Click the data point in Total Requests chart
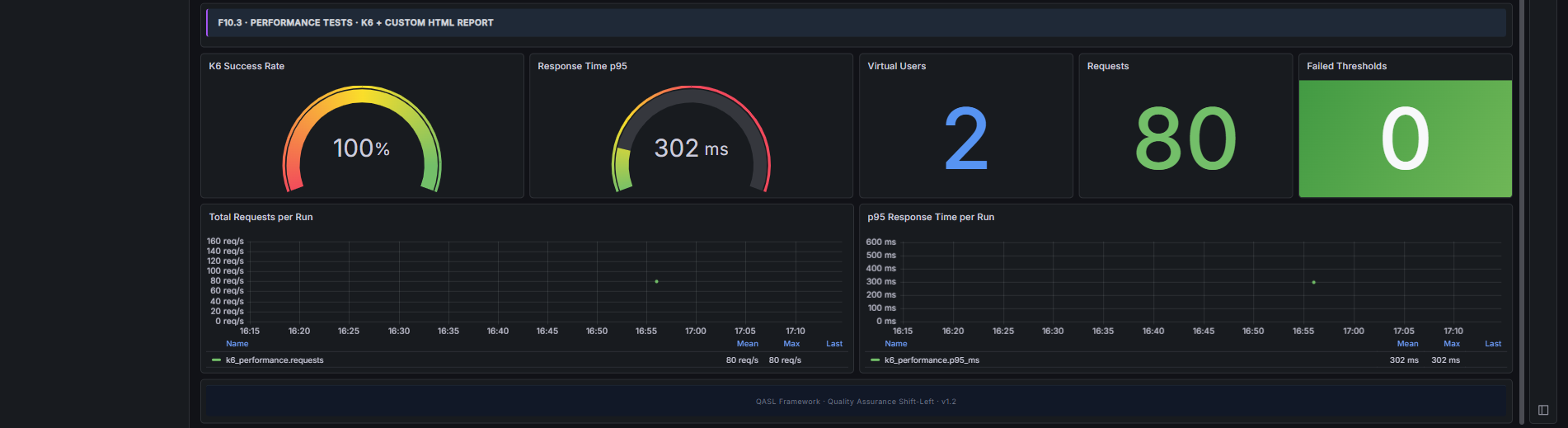The height and width of the screenshot is (428, 1568). (x=656, y=281)
